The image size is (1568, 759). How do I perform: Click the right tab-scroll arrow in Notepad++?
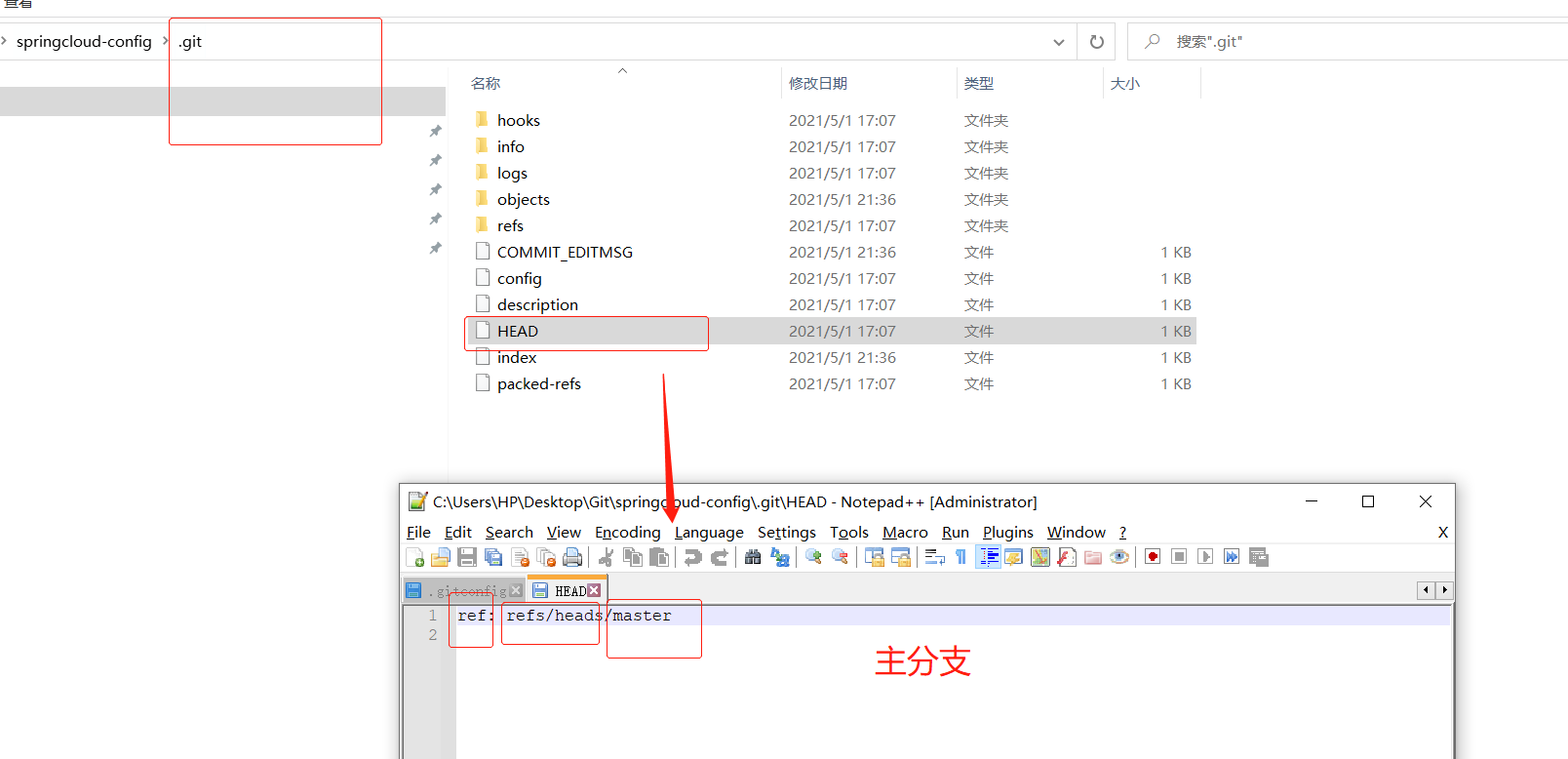point(1444,590)
